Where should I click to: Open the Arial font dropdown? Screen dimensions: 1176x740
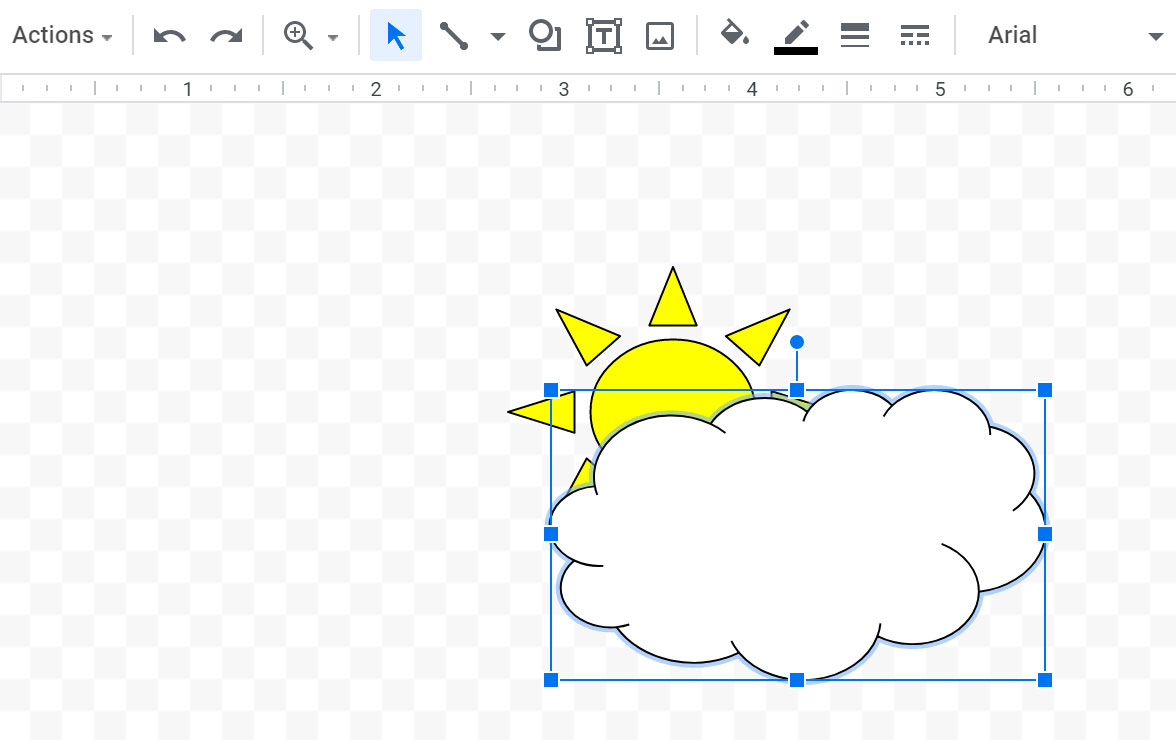tap(1012, 34)
